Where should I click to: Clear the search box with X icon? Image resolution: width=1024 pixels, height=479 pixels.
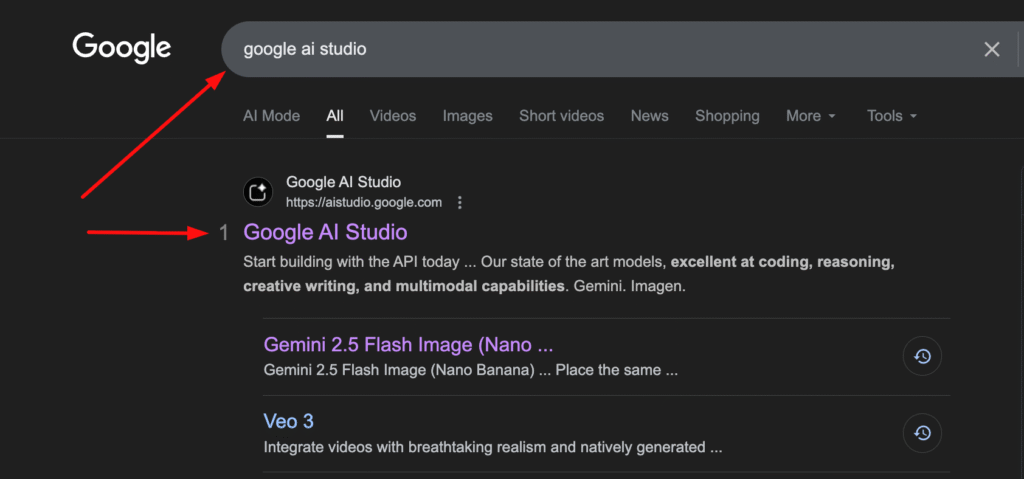(991, 49)
